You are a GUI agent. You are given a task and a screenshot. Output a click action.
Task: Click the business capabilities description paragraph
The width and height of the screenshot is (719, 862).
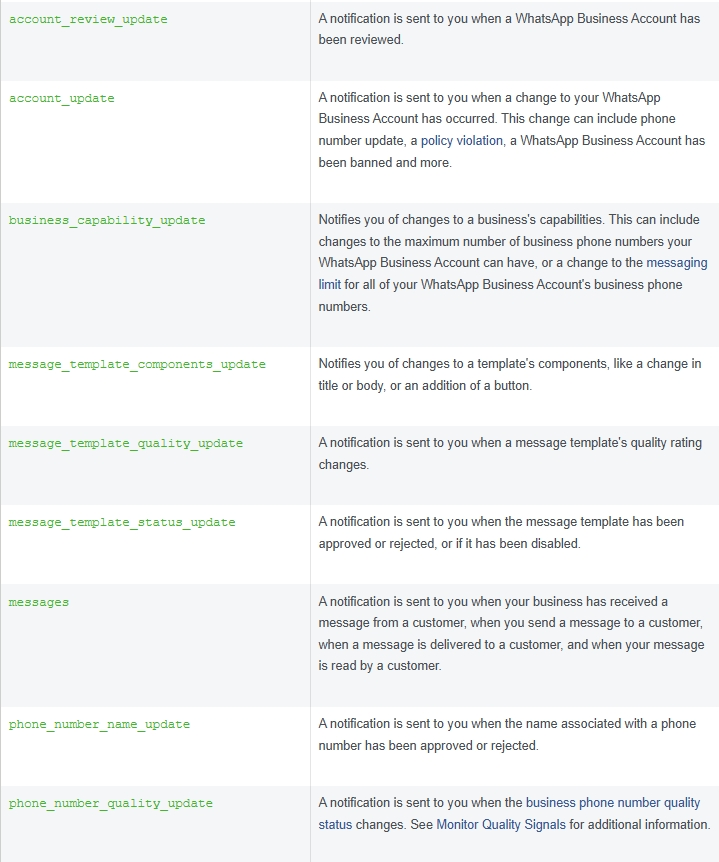(513, 263)
